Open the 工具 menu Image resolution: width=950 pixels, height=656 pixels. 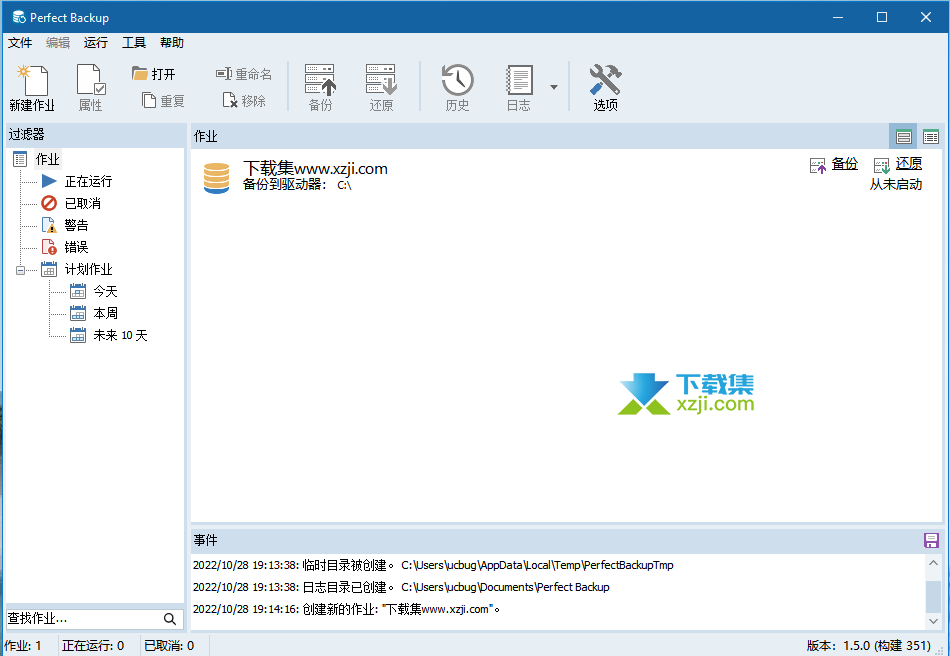point(134,42)
